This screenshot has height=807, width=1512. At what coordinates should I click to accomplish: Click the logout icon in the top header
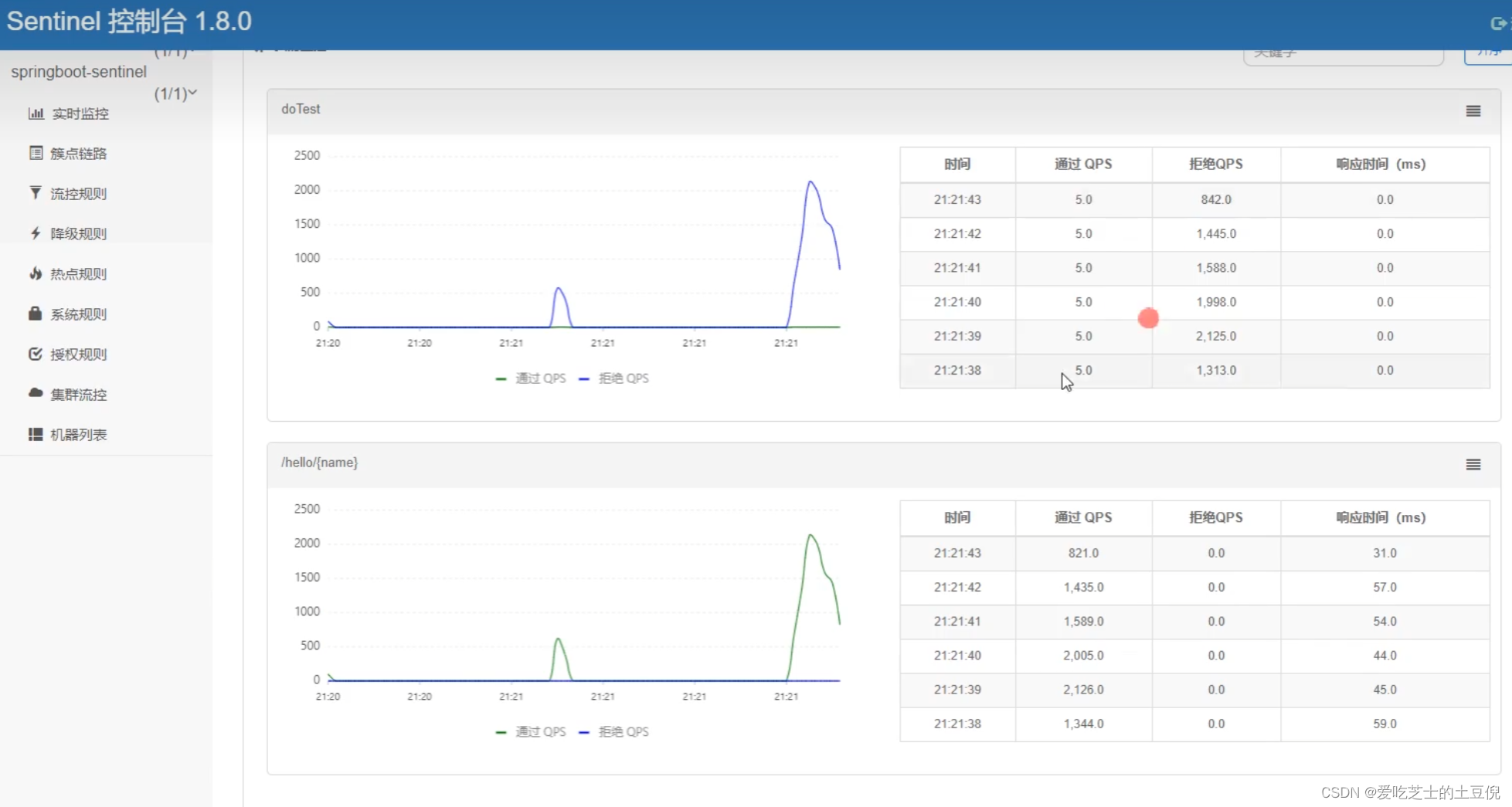click(1499, 24)
